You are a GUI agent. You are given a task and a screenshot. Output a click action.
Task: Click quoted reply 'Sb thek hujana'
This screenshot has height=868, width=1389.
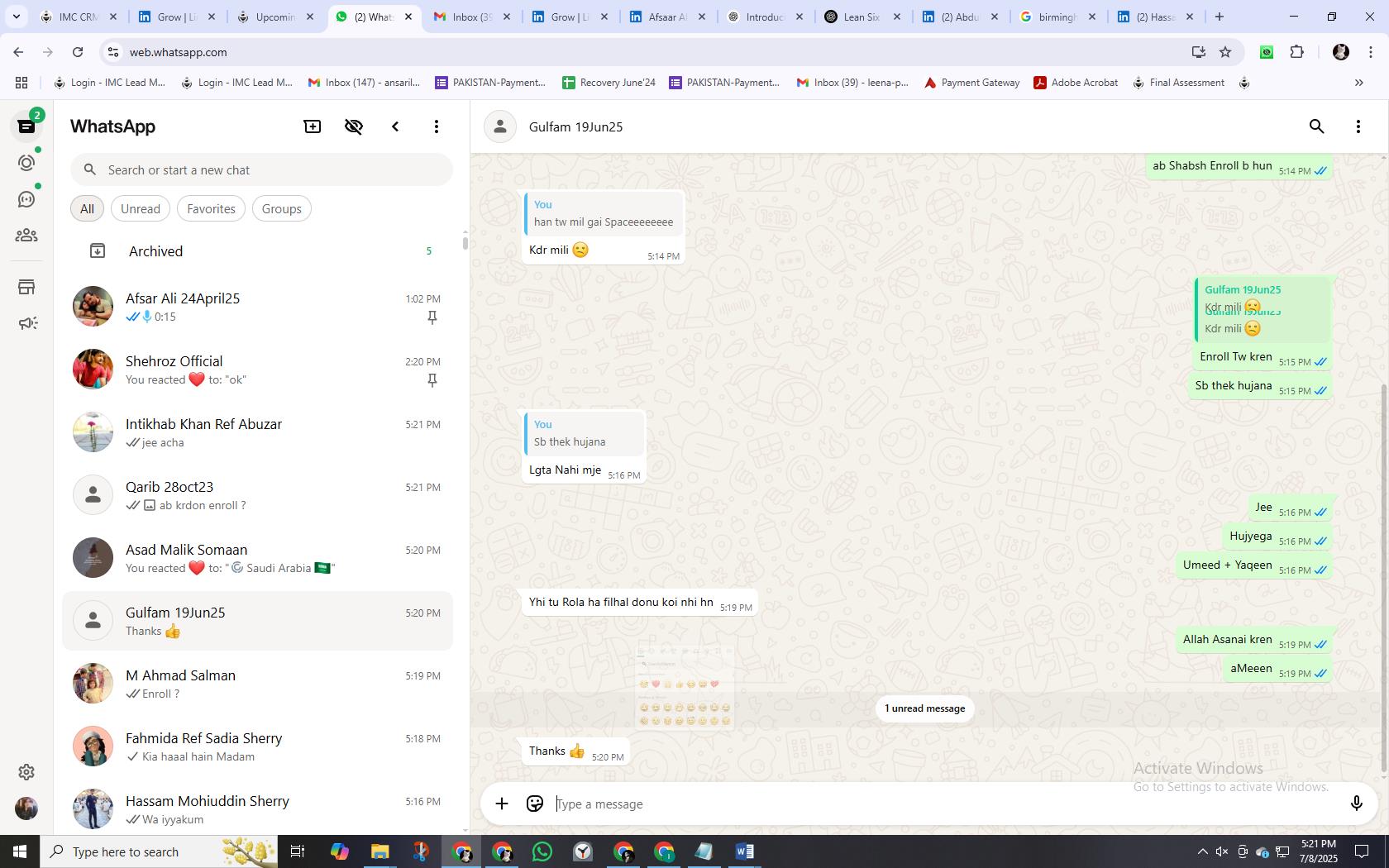(x=585, y=433)
